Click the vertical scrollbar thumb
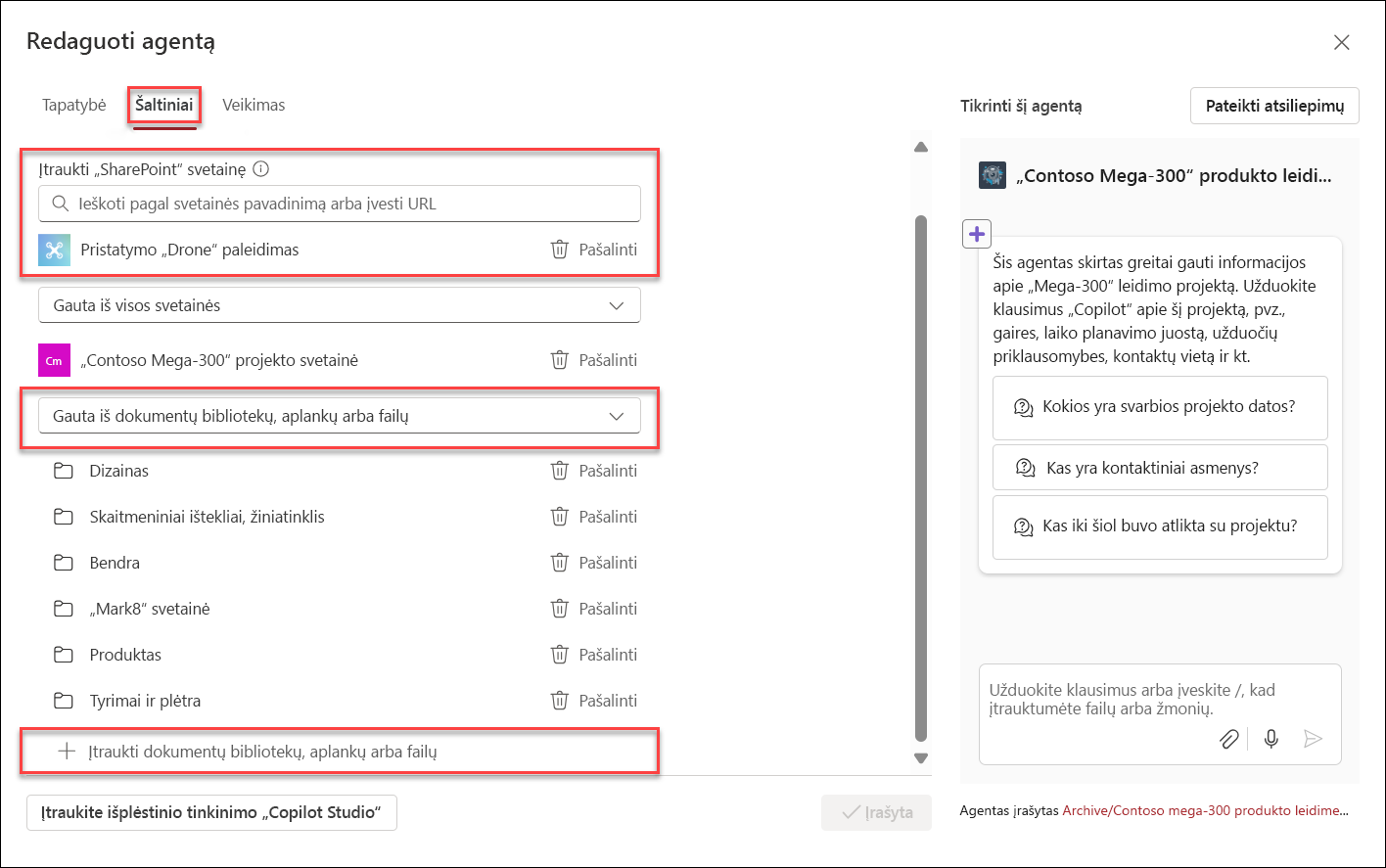This screenshot has height=868, width=1386. coord(920,478)
